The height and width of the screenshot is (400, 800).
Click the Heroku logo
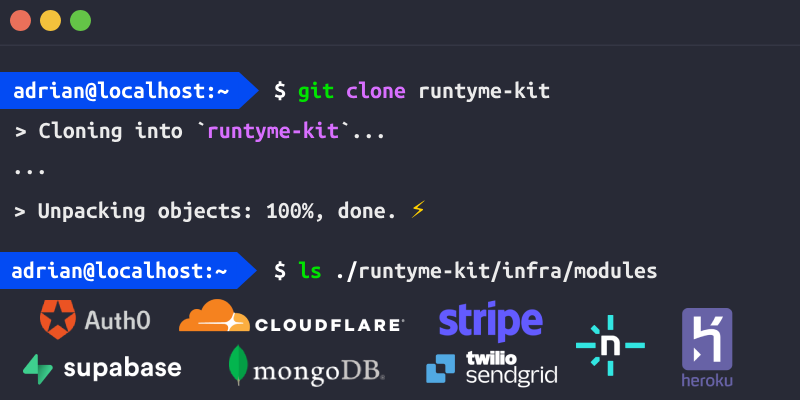pos(707,347)
